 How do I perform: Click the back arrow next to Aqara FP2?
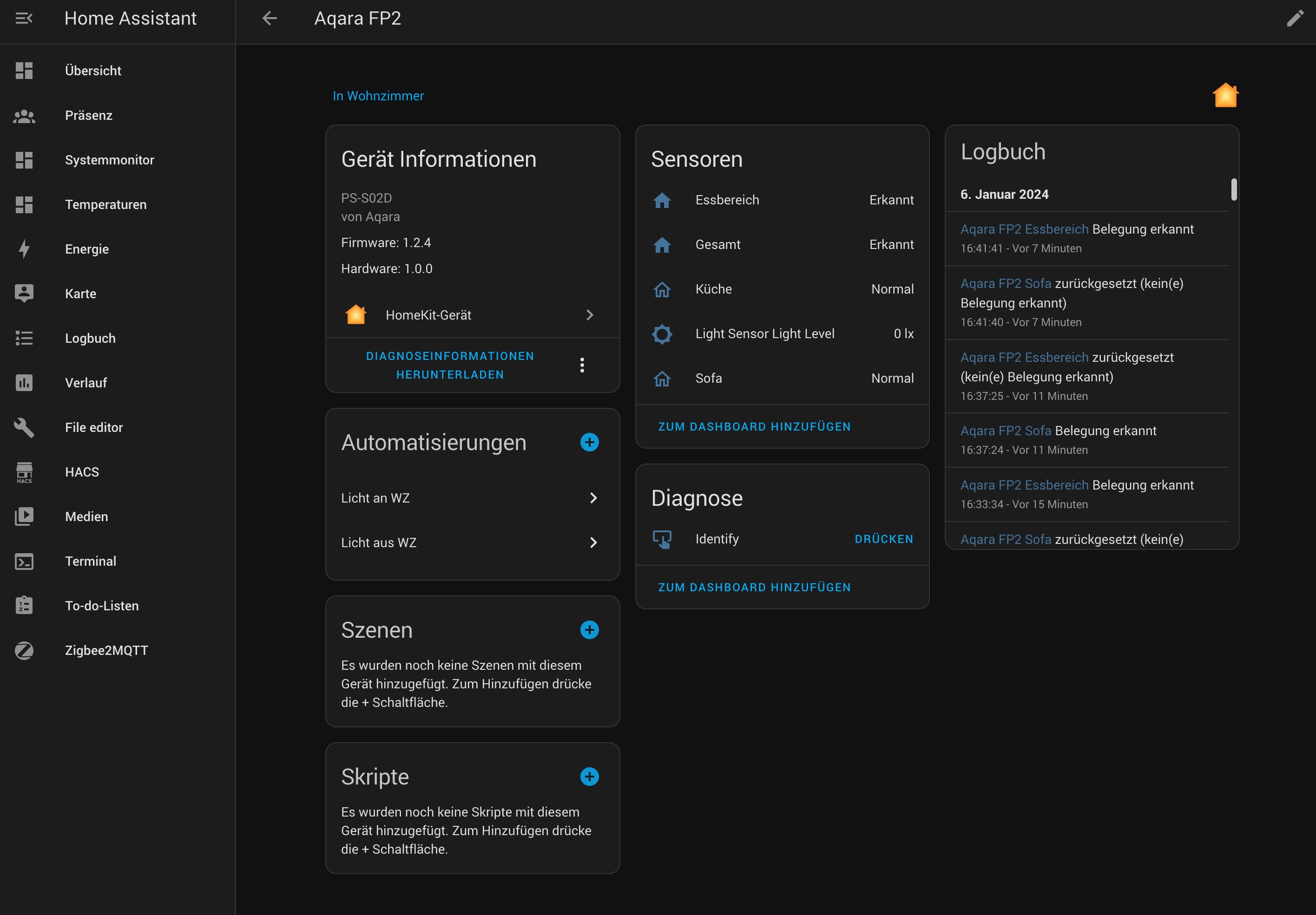click(x=270, y=18)
